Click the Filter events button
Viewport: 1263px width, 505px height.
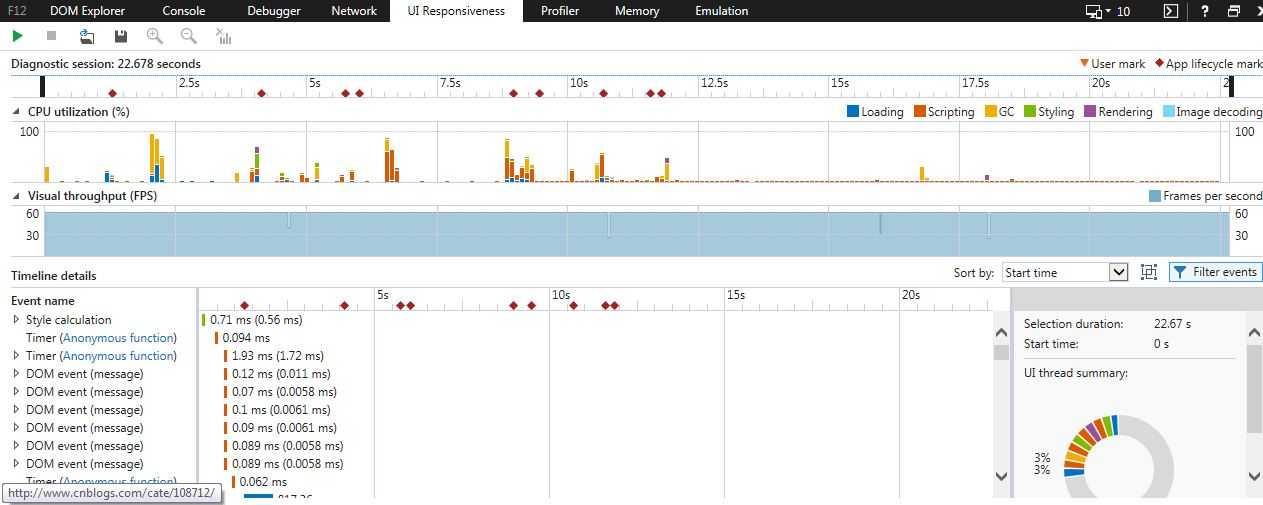(x=1215, y=272)
